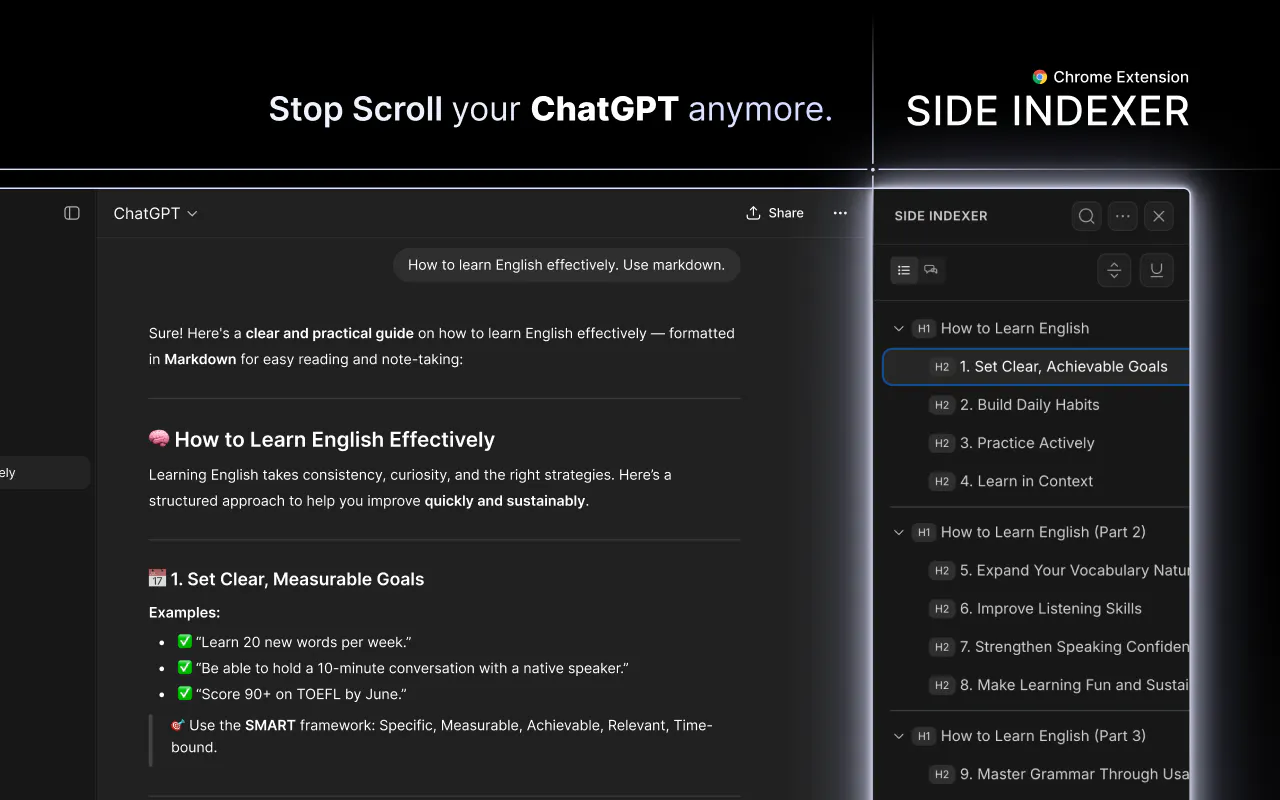This screenshot has width=1280, height=800.
Task: Close the Side Indexer panel
Action: pos(1159,216)
